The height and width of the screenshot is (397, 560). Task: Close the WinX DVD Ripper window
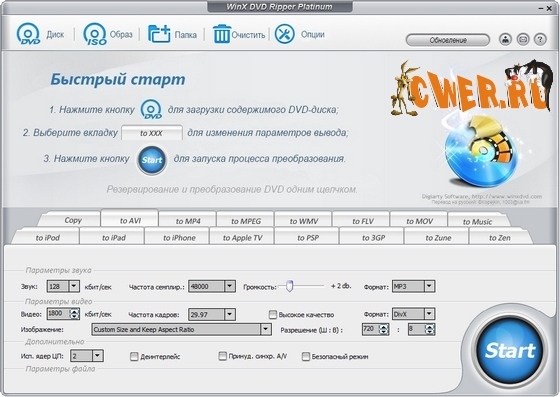coord(549,9)
